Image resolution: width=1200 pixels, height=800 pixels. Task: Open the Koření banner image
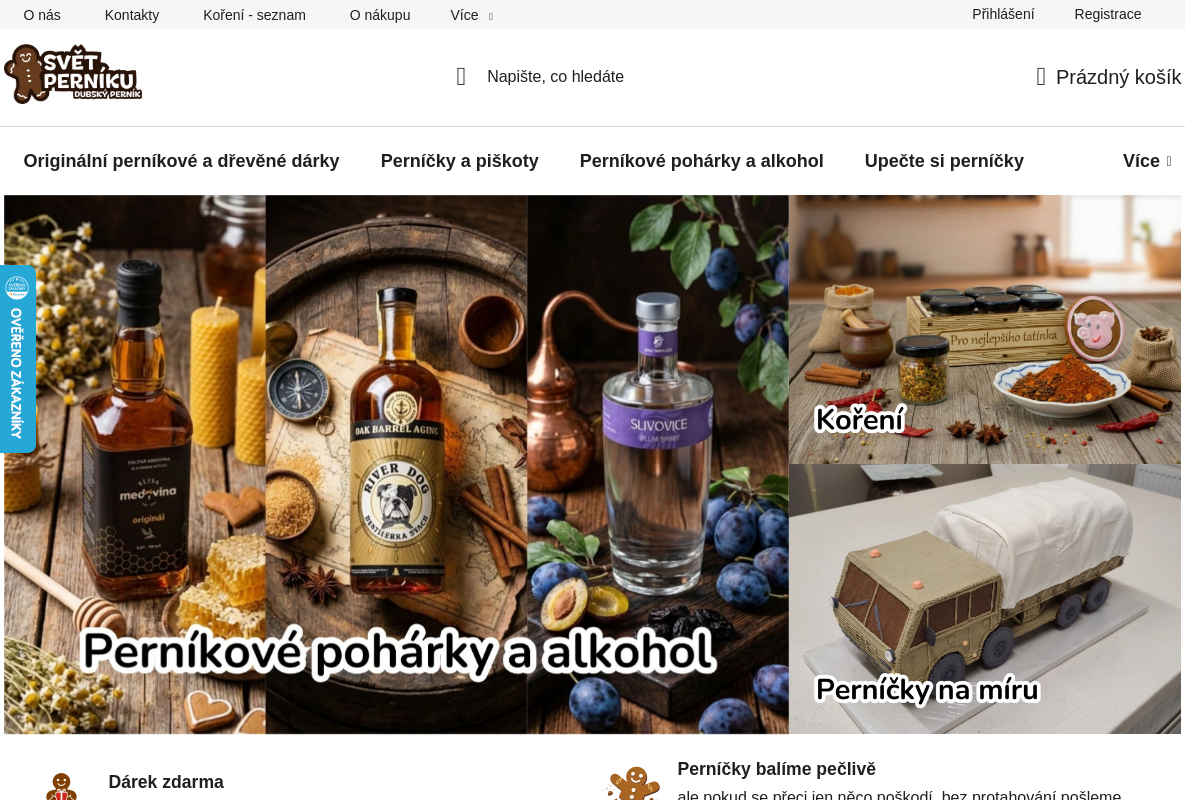point(985,329)
